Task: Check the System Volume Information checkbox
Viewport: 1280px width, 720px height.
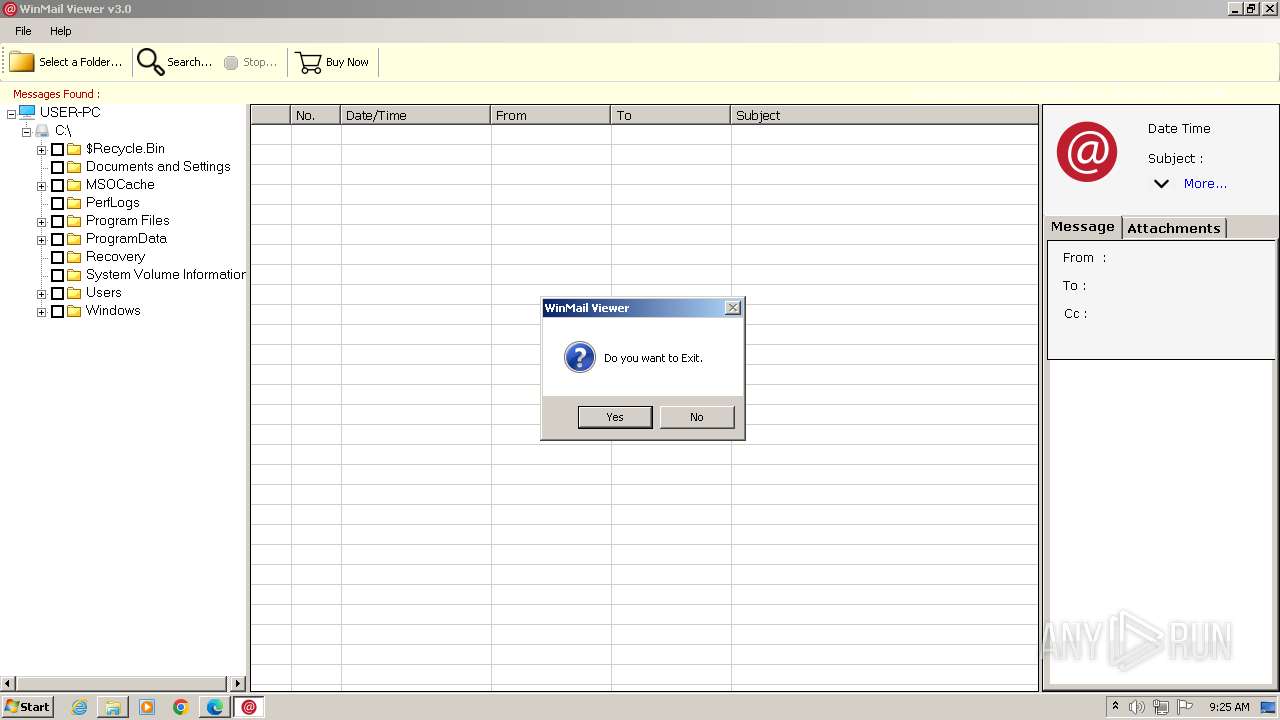Action: pos(57,276)
